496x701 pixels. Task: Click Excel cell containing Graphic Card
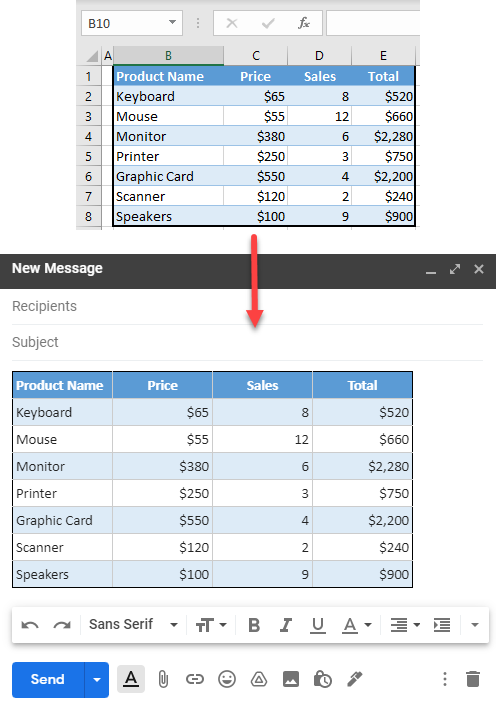[x=169, y=176]
